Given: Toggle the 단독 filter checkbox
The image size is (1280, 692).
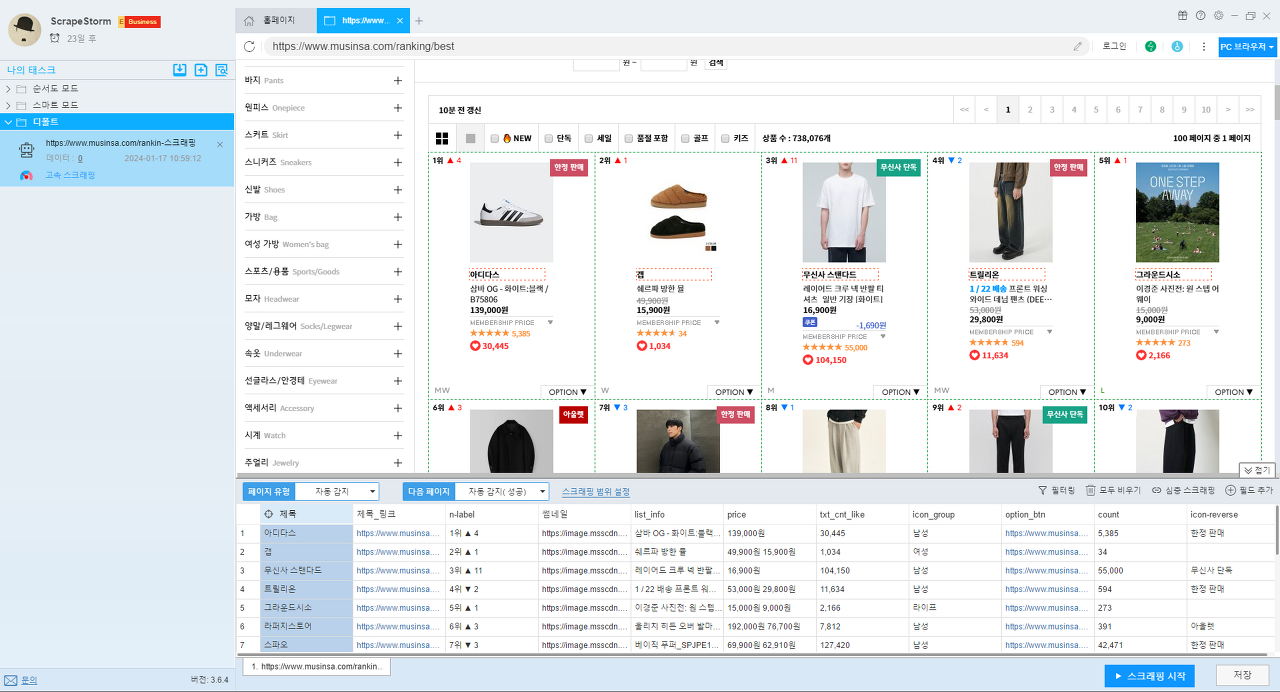Looking at the screenshot, I should [x=548, y=139].
